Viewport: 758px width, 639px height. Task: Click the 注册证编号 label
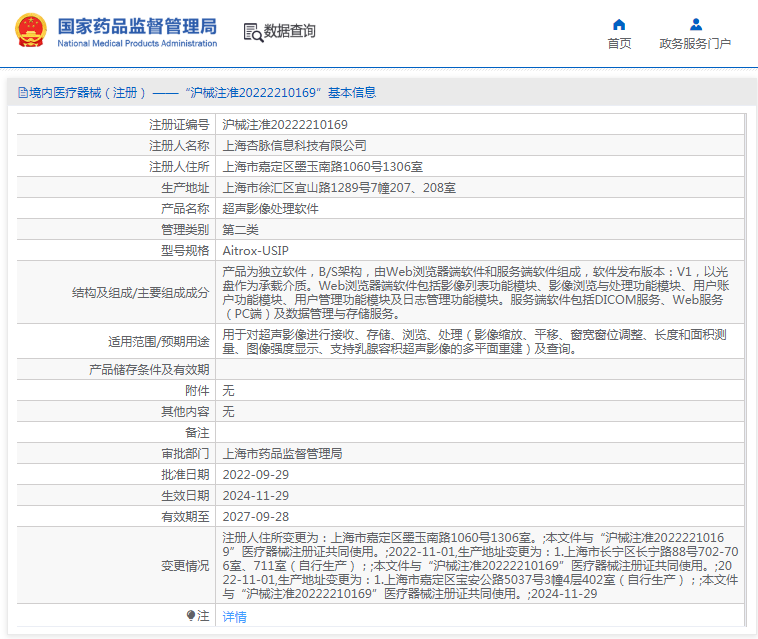click(x=179, y=125)
